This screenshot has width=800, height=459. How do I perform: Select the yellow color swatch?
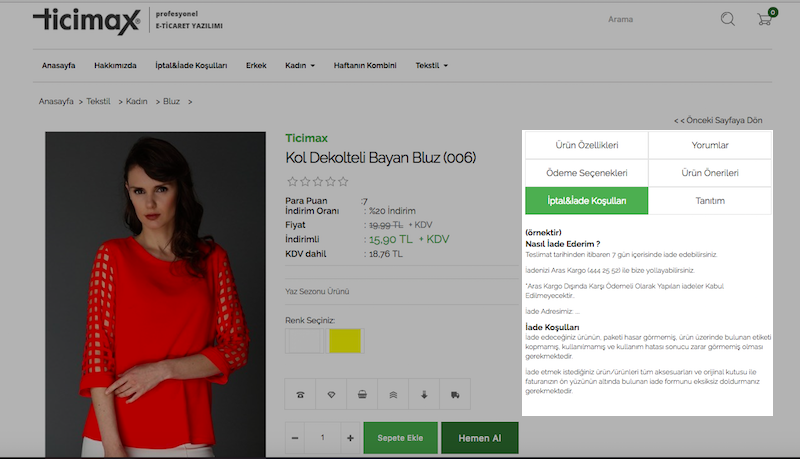[347, 341]
